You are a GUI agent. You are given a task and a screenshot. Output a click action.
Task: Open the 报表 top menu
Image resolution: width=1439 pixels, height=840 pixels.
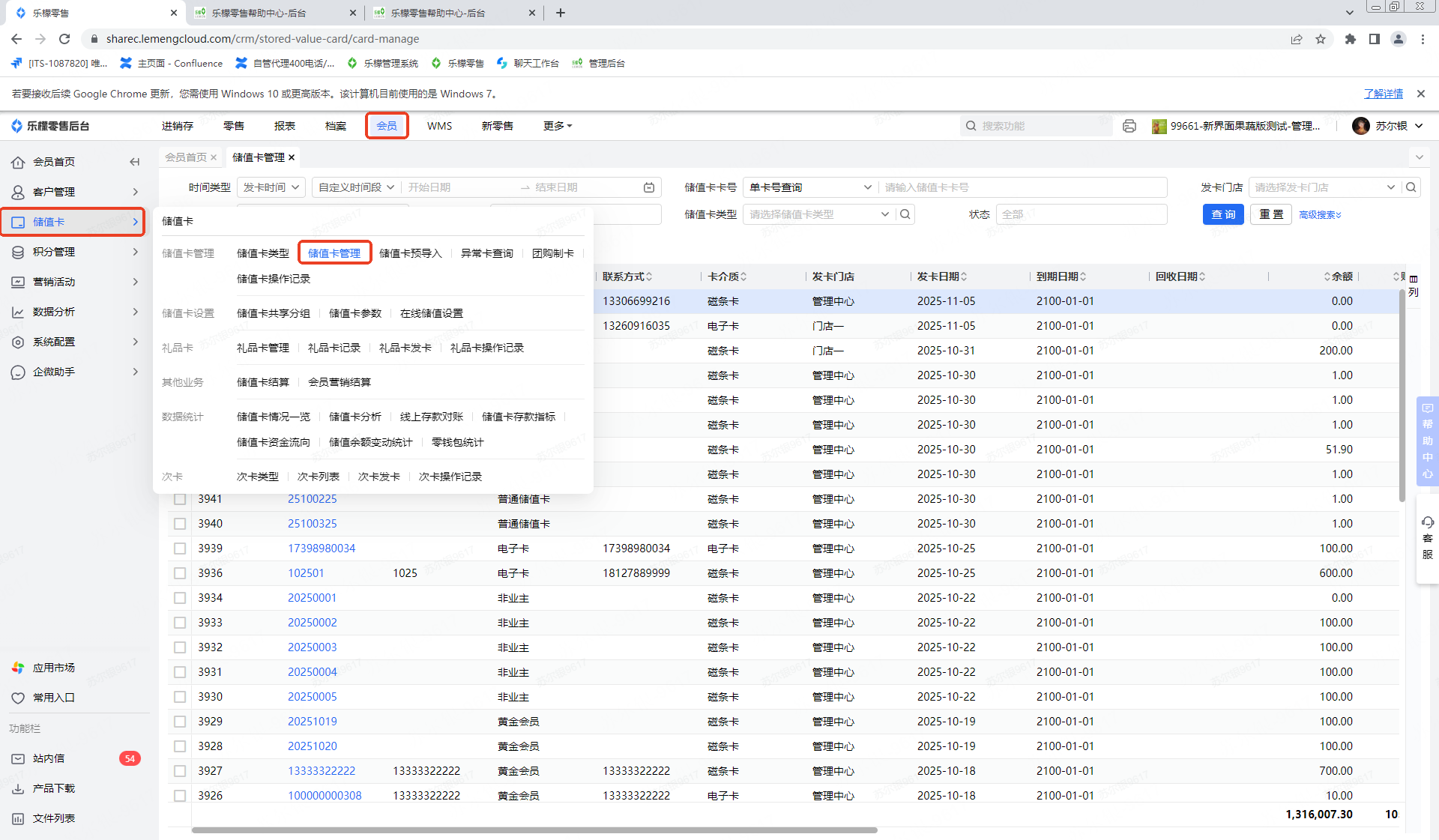click(285, 126)
